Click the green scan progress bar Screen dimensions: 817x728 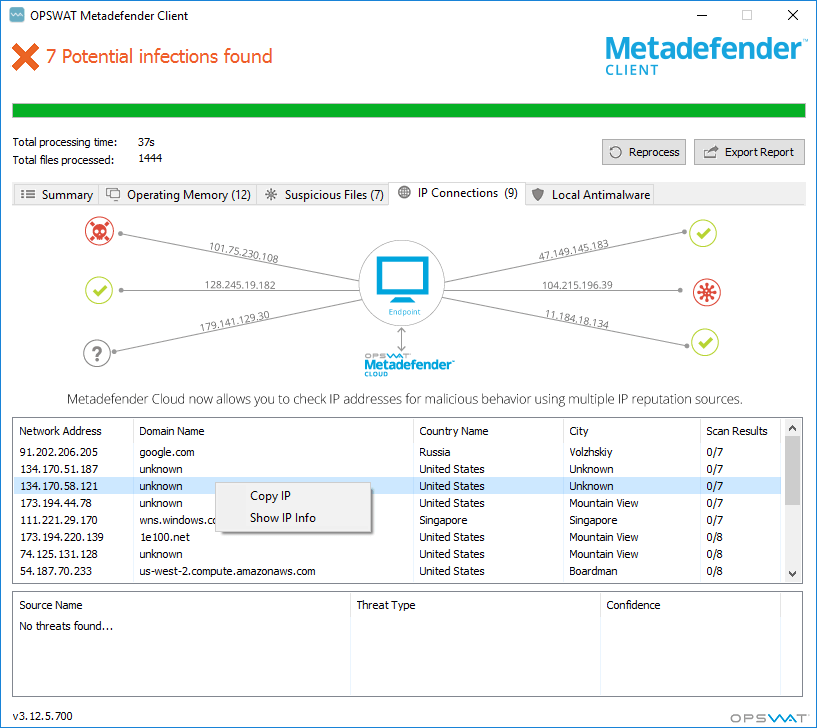tap(408, 110)
